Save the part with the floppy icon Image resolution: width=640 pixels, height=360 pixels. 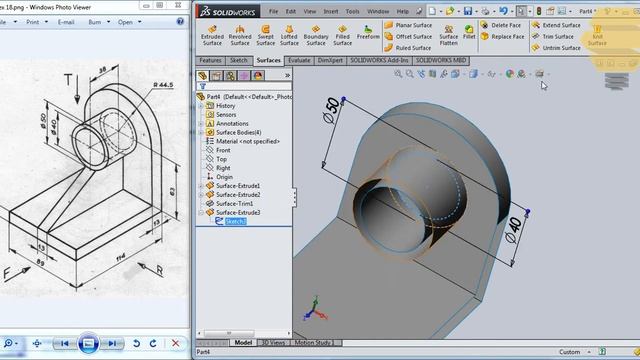pos(468,11)
